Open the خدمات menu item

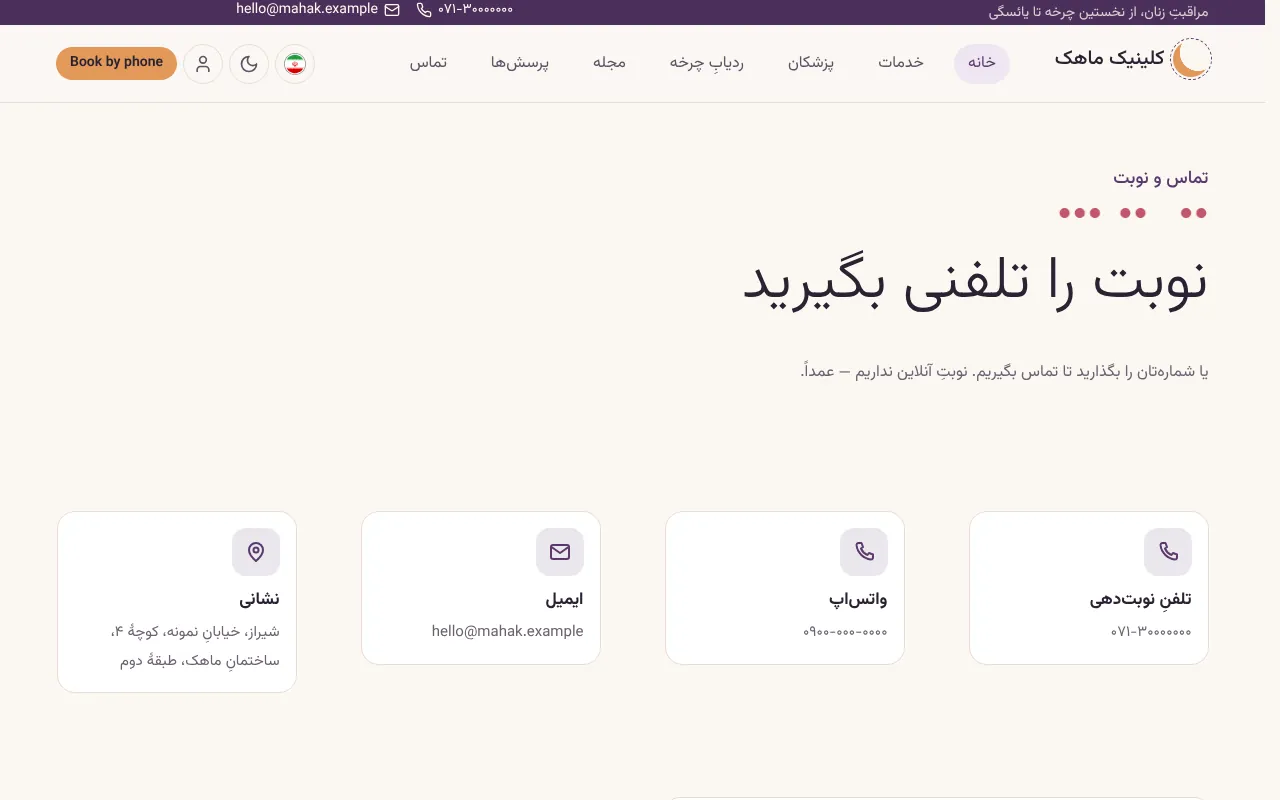901,62
